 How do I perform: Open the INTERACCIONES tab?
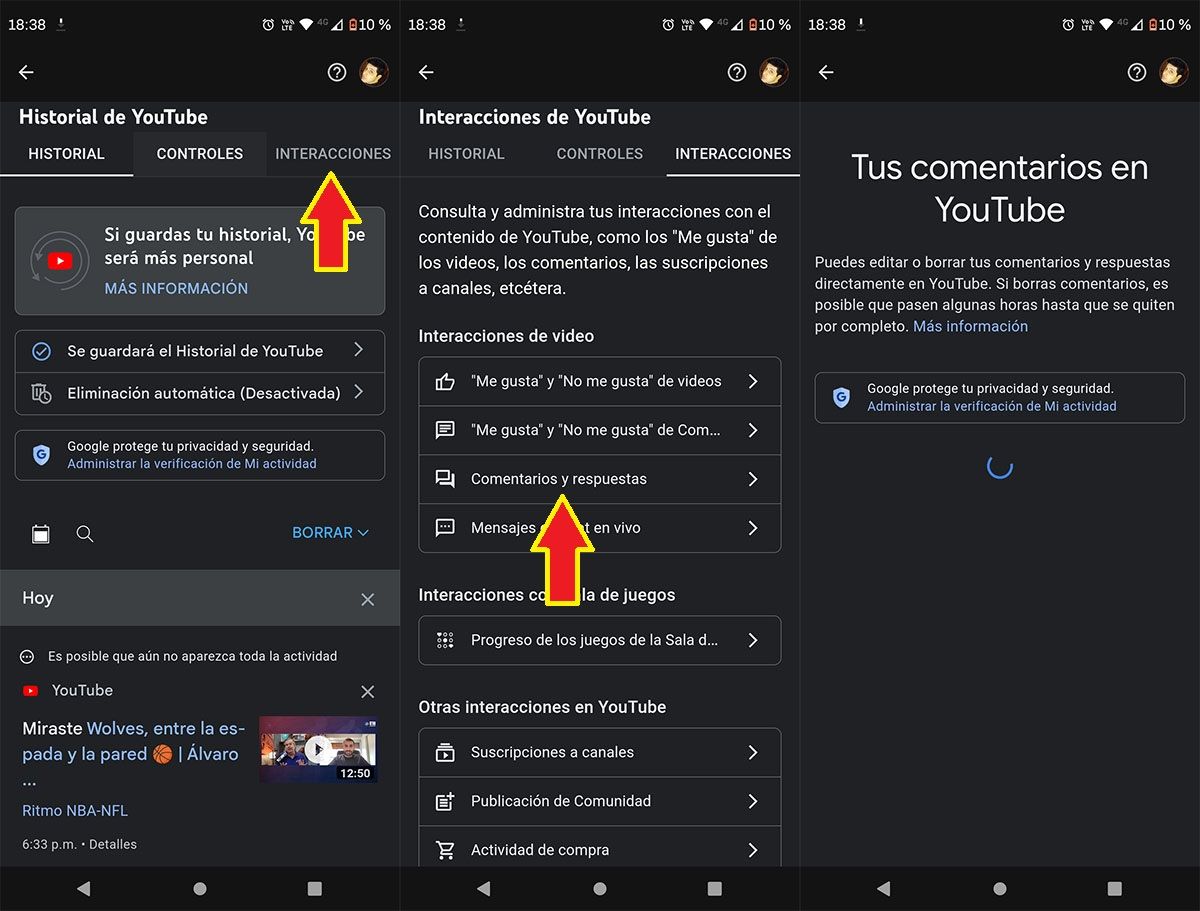tap(333, 153)
